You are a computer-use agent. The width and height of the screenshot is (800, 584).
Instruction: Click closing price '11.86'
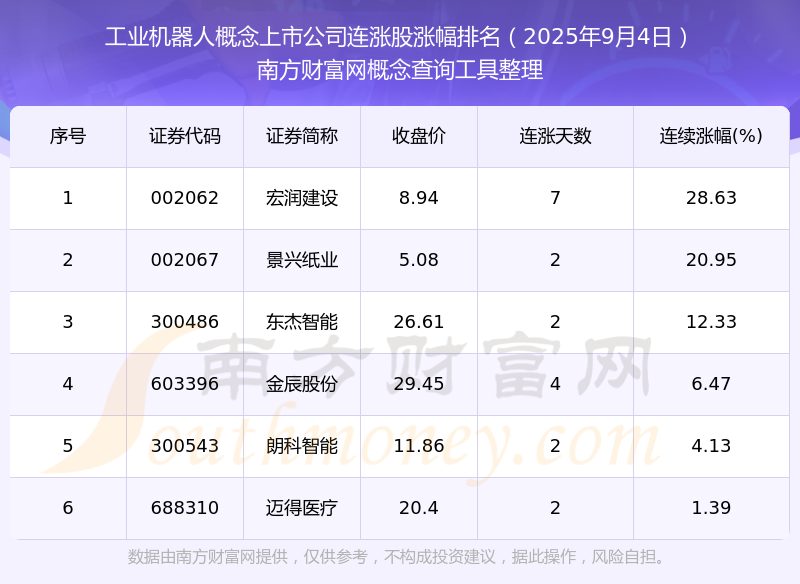tap(418, 446)
